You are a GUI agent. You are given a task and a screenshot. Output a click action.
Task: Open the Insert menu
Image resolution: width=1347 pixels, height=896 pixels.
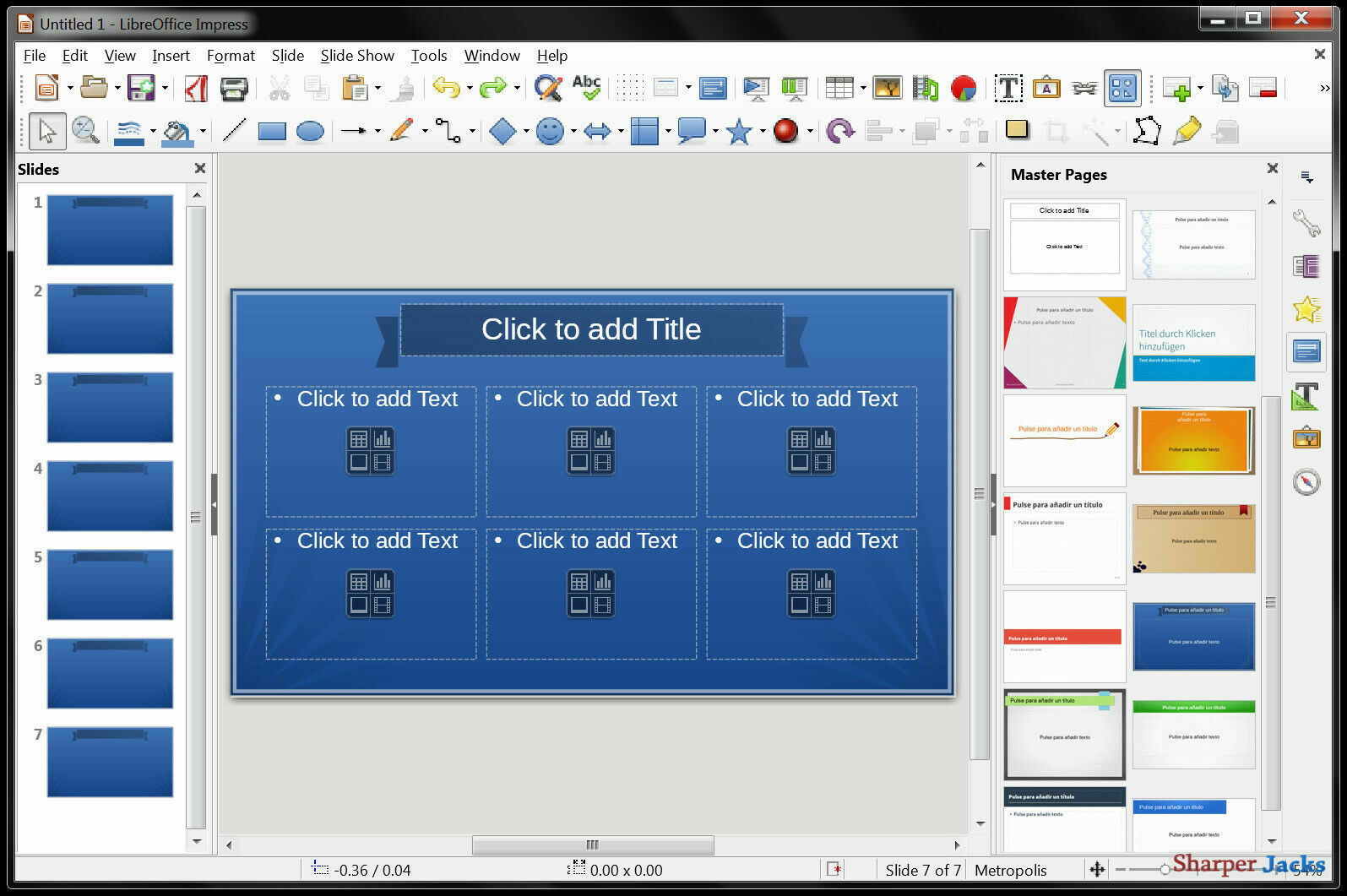171,56
